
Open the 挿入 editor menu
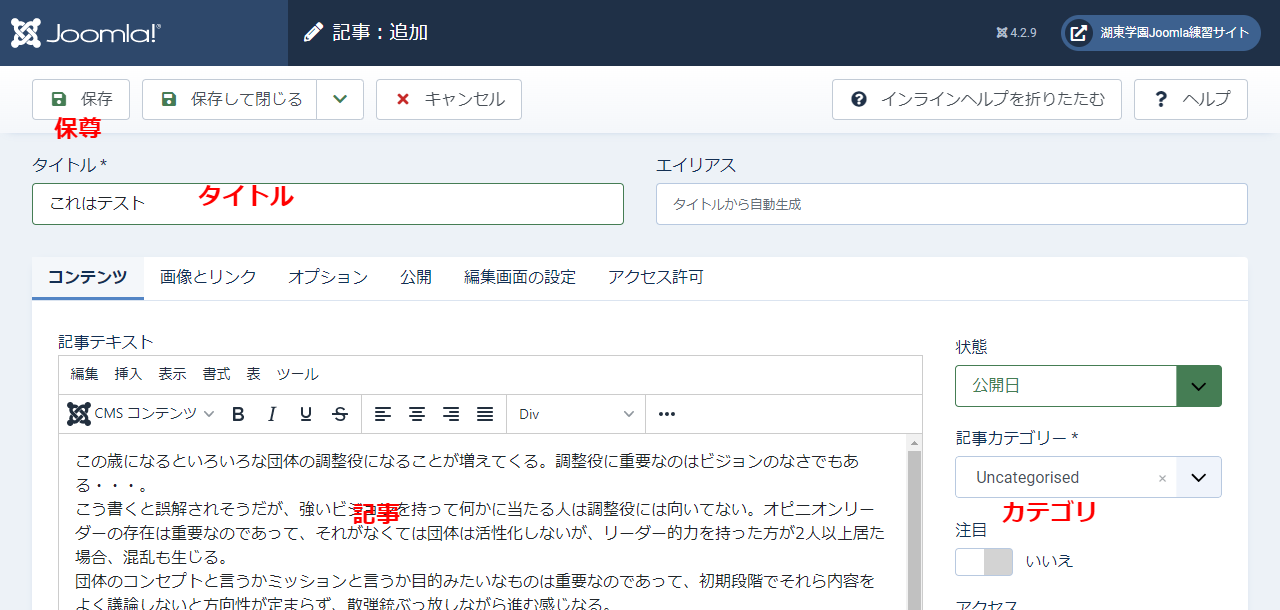click(128, 374)
